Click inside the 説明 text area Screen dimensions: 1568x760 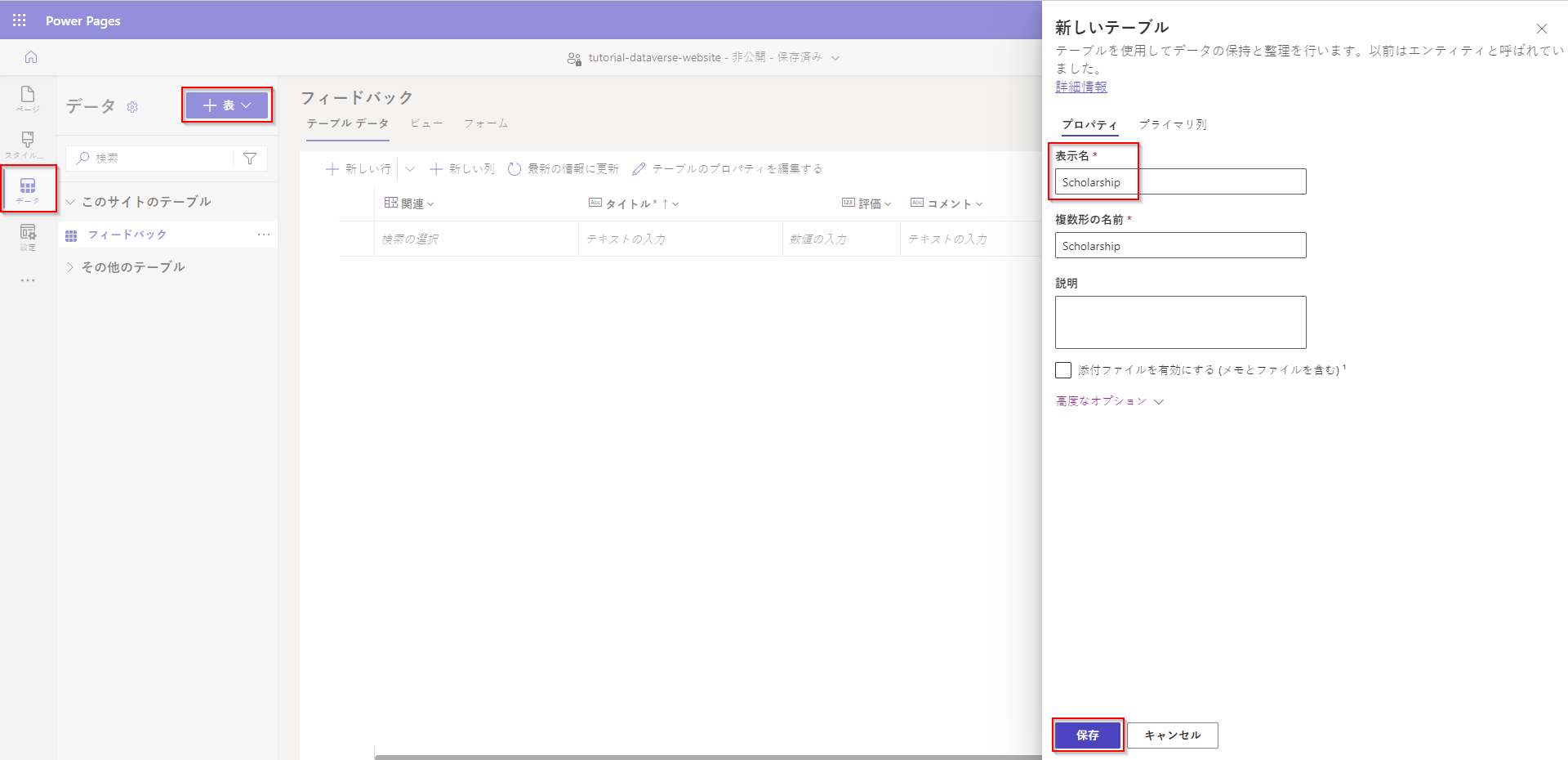coord(1180,321)
